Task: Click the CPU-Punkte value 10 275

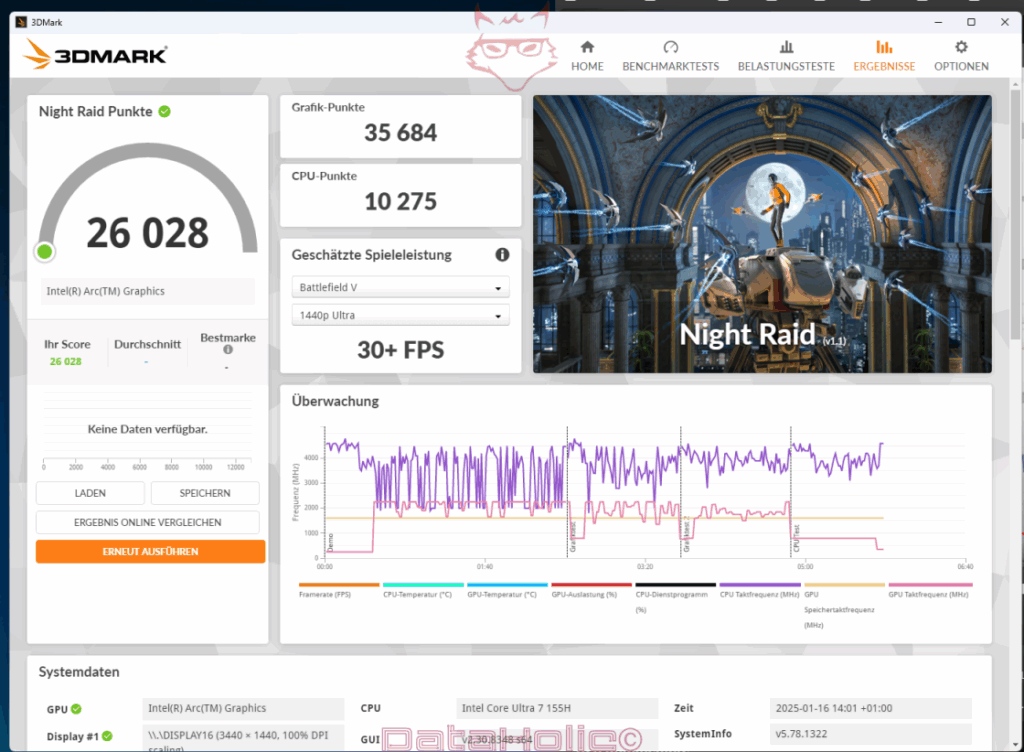Action: [400, 202]
